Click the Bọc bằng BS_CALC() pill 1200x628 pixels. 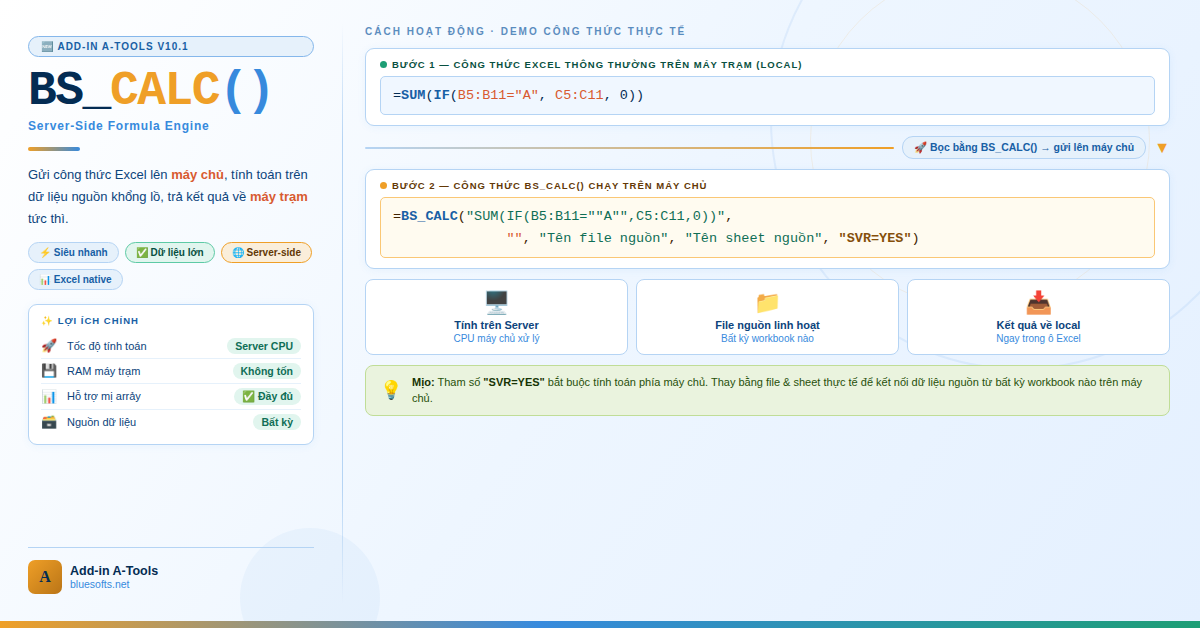pyautogui.click(x=1024, y=147)
